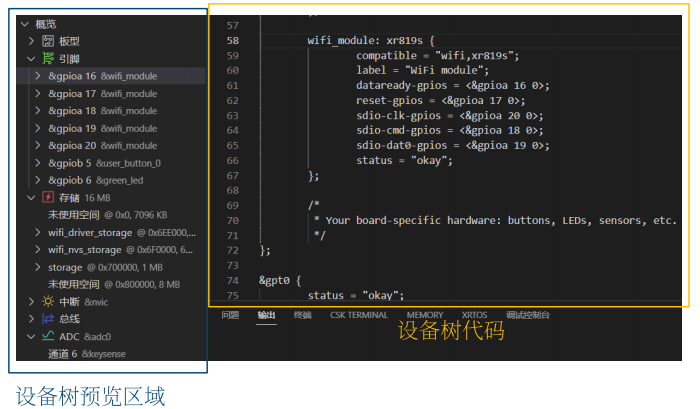Expand the &gpioa 19 pin entry
The width and height of the screenshot is (700, 409).
click(x=38, y=128)
